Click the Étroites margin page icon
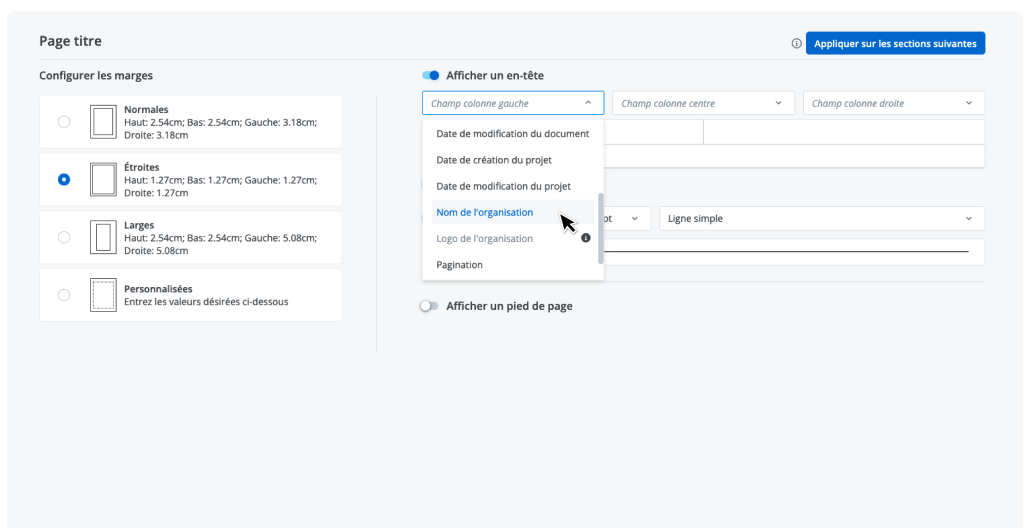The image size is (1029, 528). point(102,180)
